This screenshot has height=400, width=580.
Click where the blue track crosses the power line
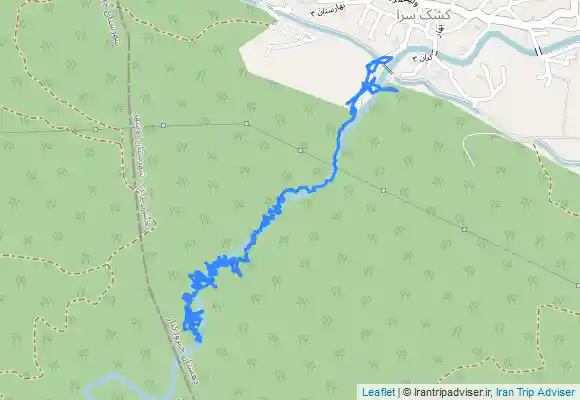[x=336, y=168]
